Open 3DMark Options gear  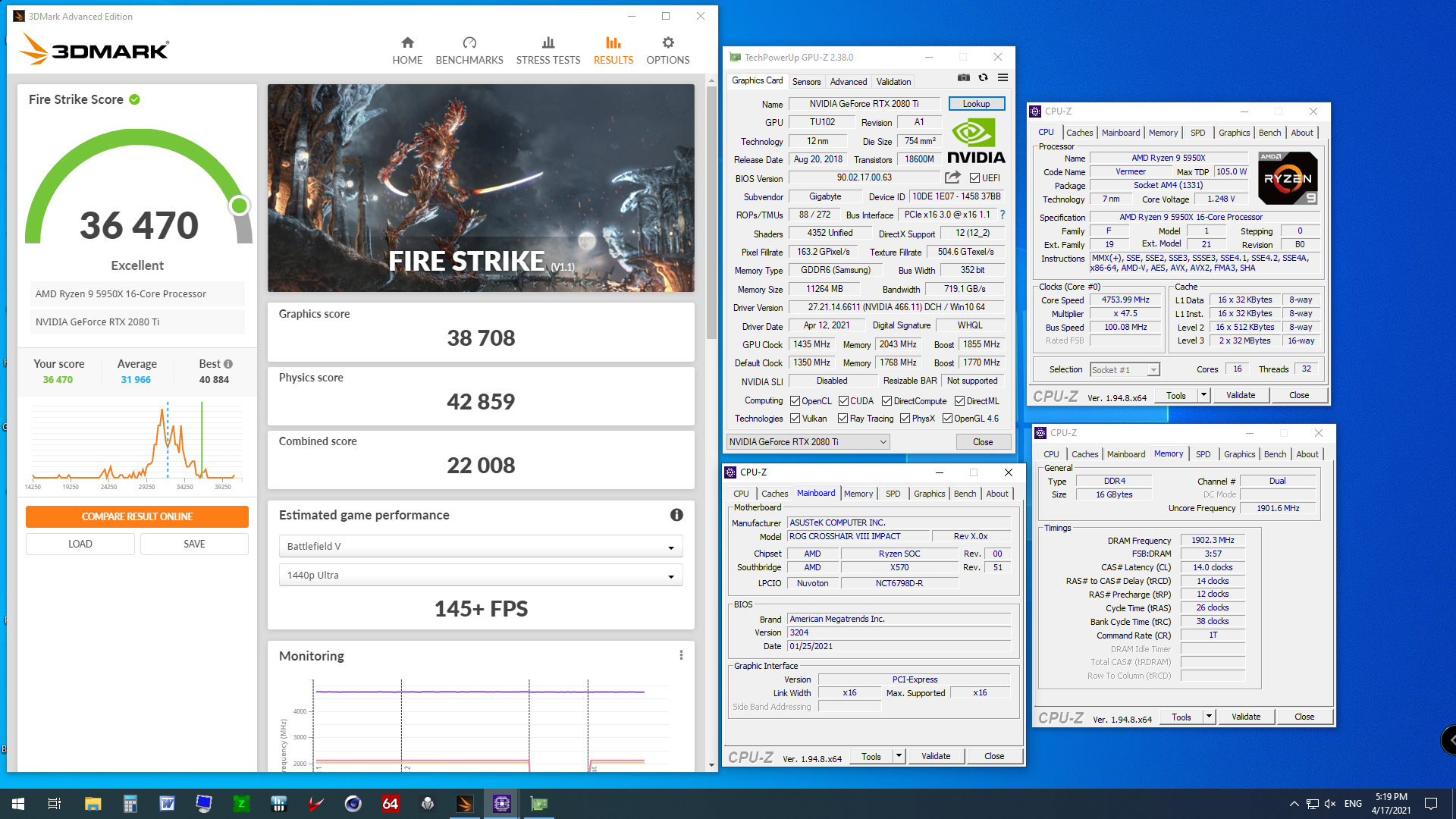pos(667,51)
